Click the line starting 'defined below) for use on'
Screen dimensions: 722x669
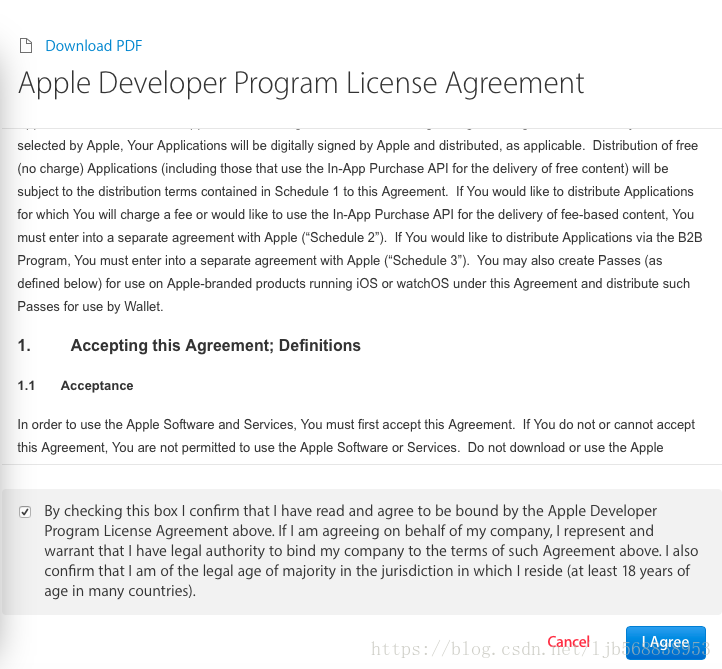(354, 284)
